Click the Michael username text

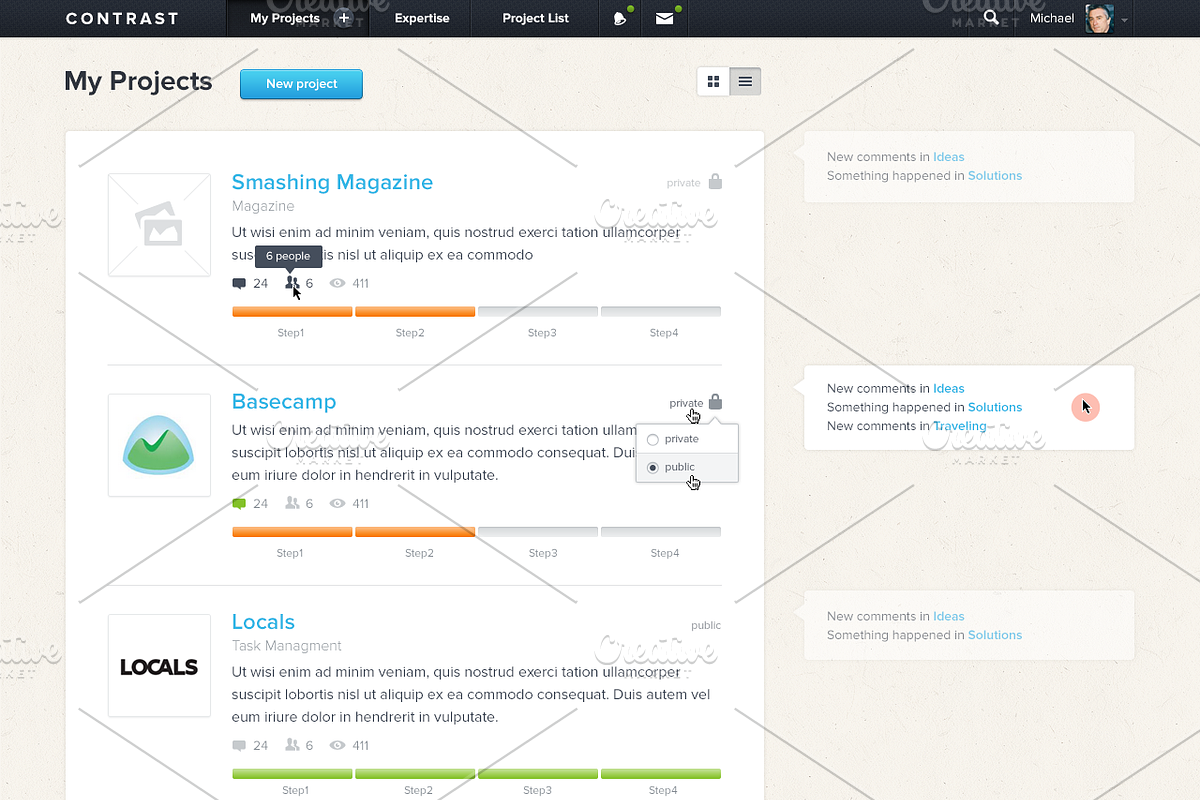point(1052,18)
